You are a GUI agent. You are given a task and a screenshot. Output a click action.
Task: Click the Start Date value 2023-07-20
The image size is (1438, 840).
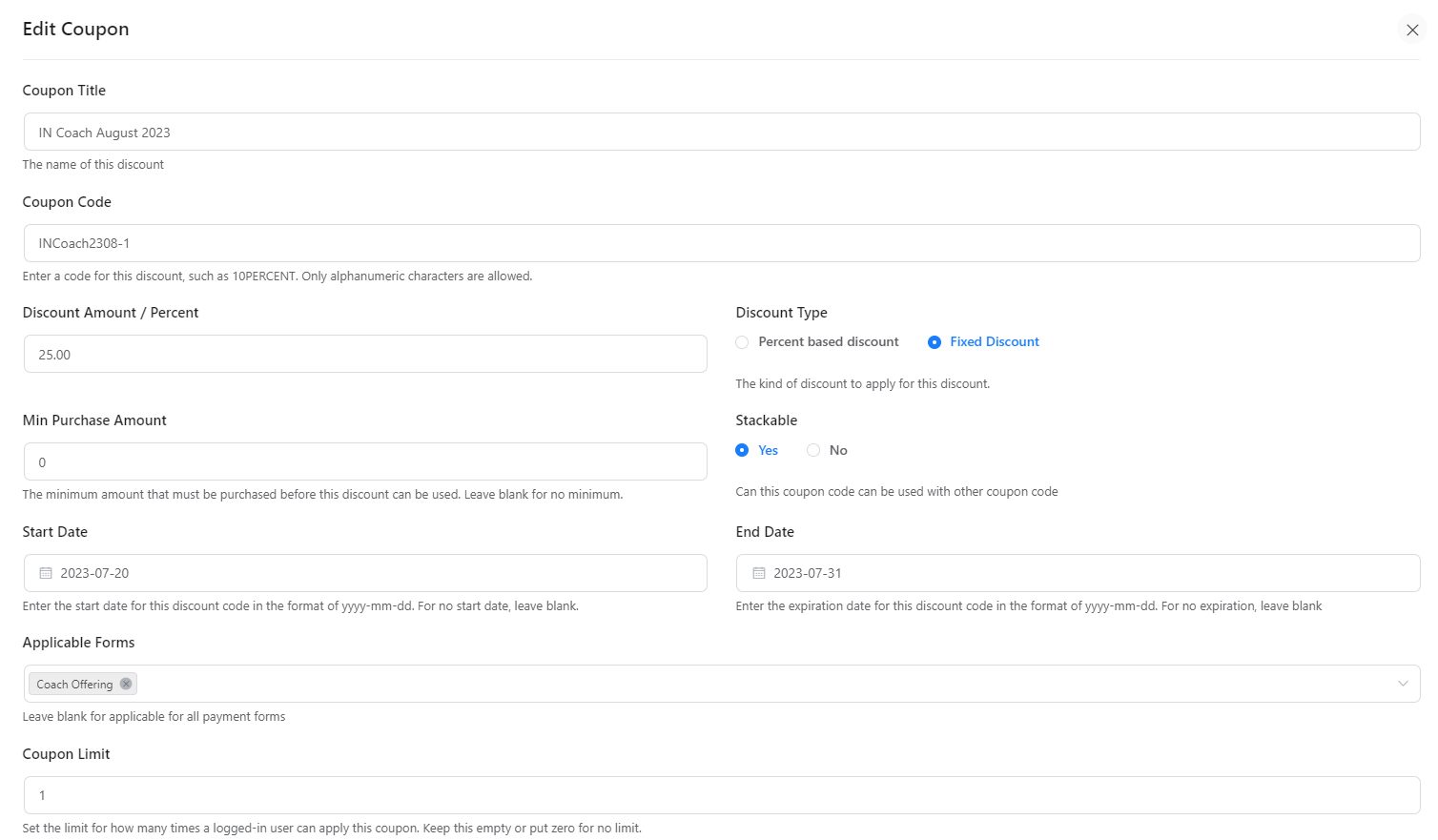[x=94, y=572]
